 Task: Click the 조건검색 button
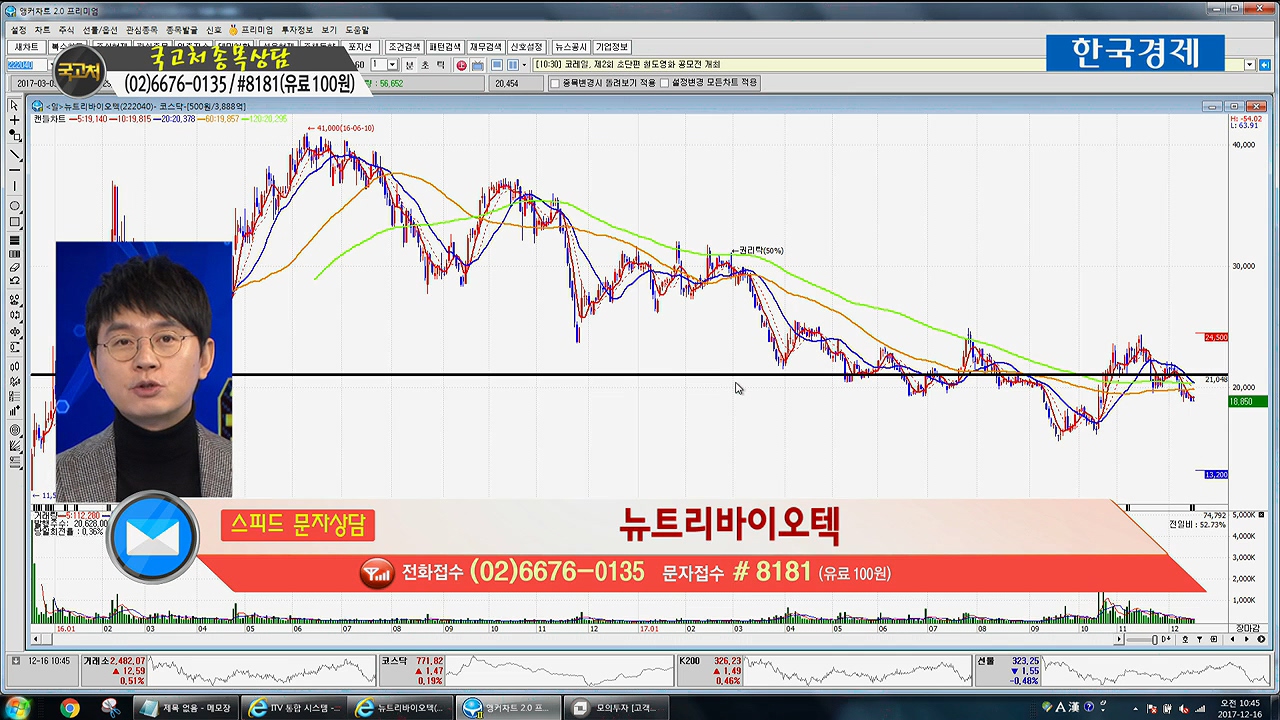click(x=404, y=47)
